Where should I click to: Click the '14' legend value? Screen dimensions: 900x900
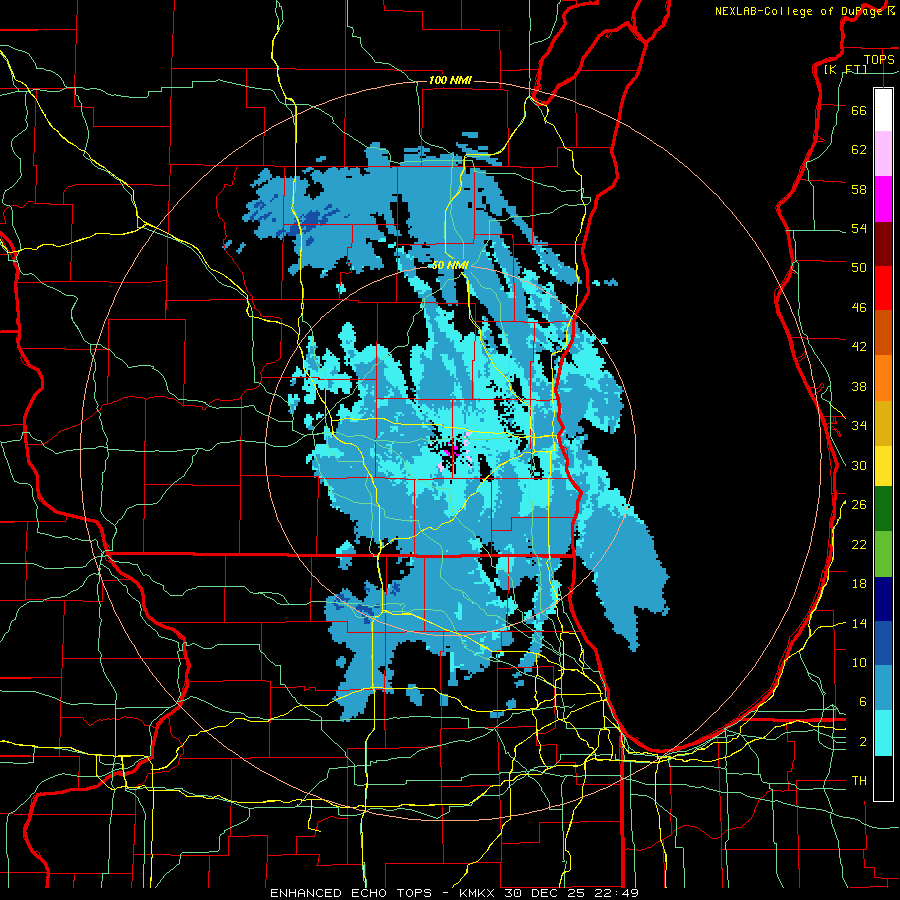click(859, 623)
